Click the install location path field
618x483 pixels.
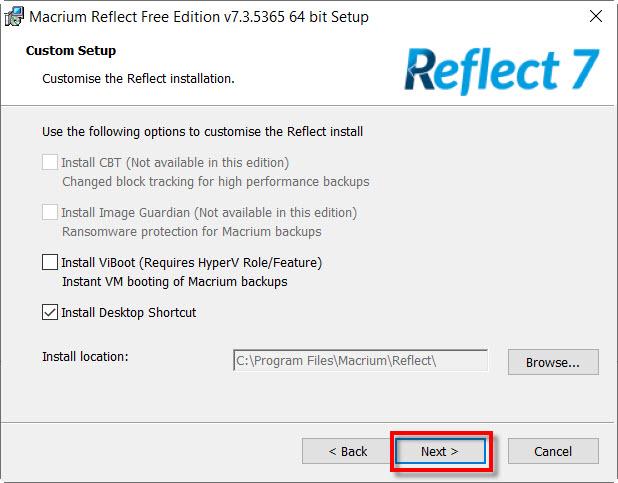360,360
